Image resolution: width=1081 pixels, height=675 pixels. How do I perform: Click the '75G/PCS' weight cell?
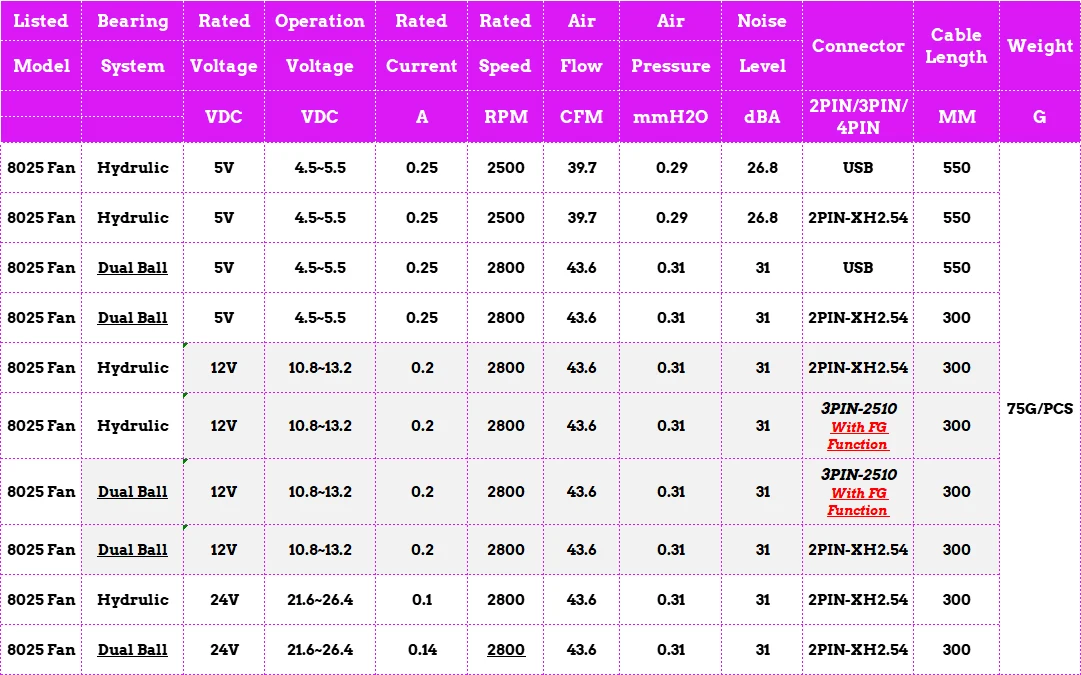pos(1039,409)
